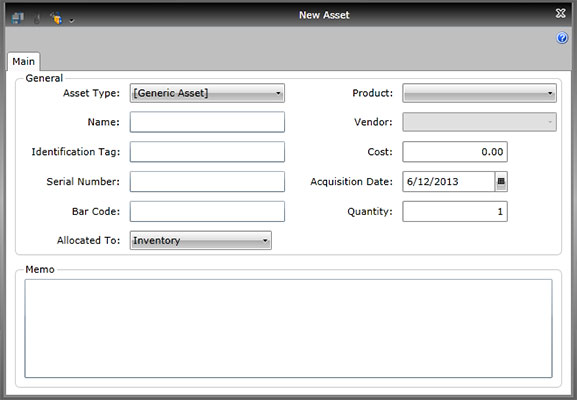Screen dimensions: 577x400
Task: Click the grayed attachment icon in toolbar
Action: click(37, 18)
